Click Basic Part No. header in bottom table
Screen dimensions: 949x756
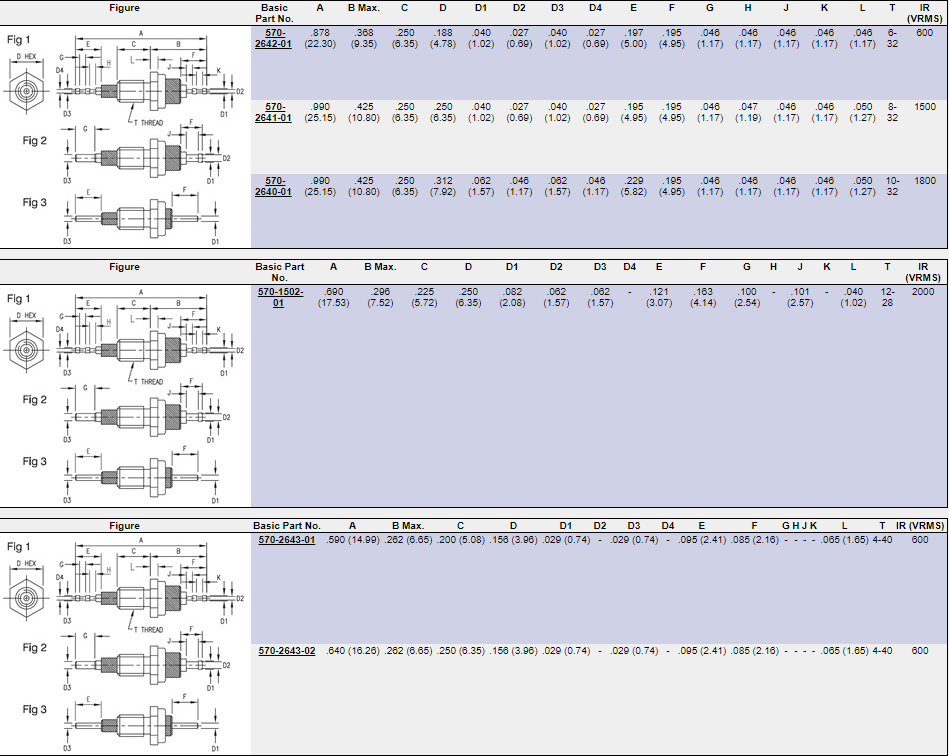[x=287, y=525]
